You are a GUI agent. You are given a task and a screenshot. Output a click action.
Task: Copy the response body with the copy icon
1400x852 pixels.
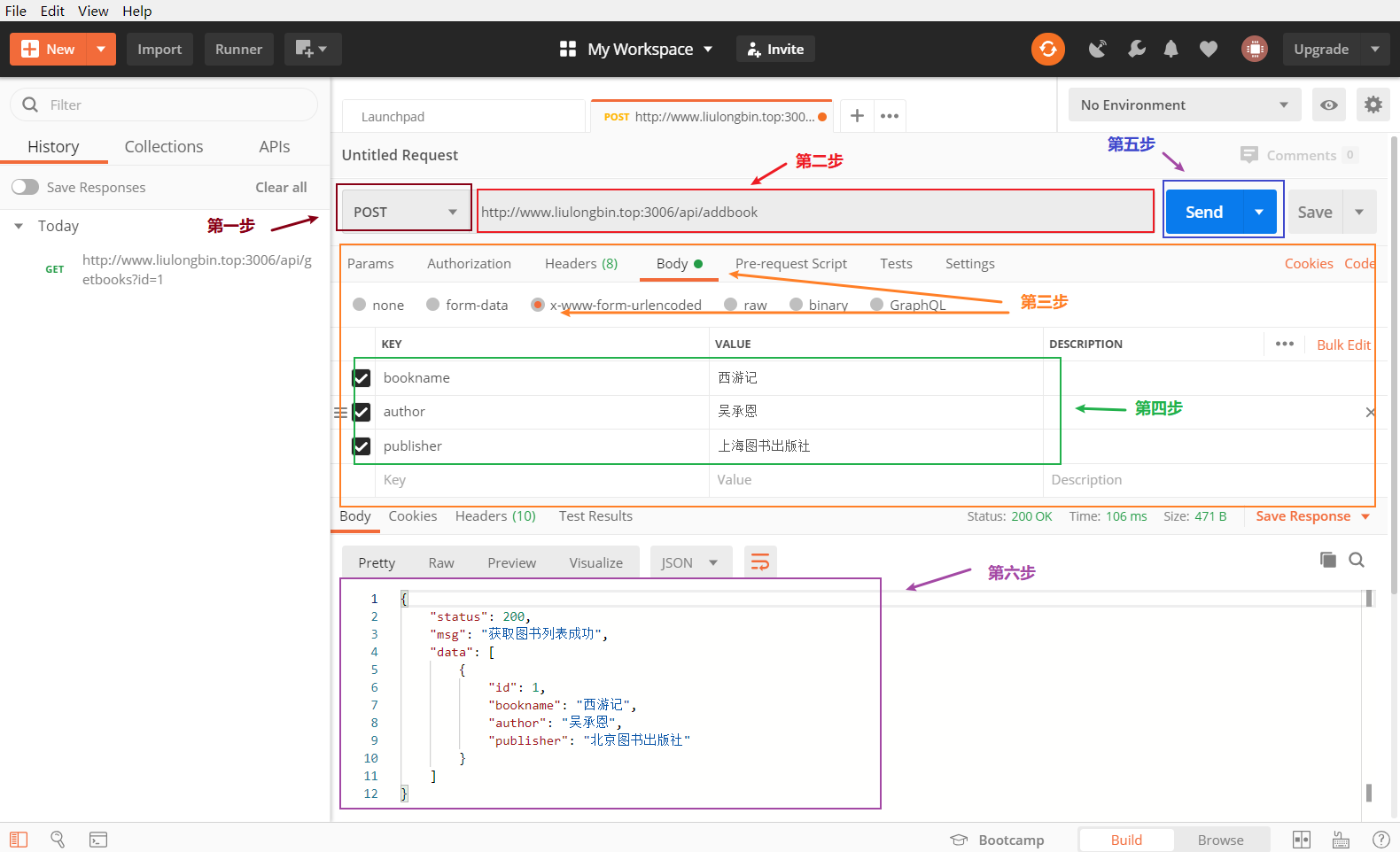(x=1327, y=560)
